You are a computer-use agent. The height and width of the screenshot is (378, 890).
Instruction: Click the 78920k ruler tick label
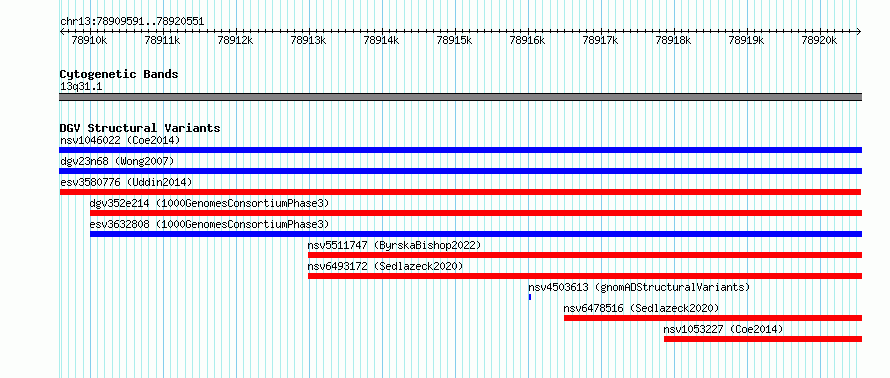820,40
